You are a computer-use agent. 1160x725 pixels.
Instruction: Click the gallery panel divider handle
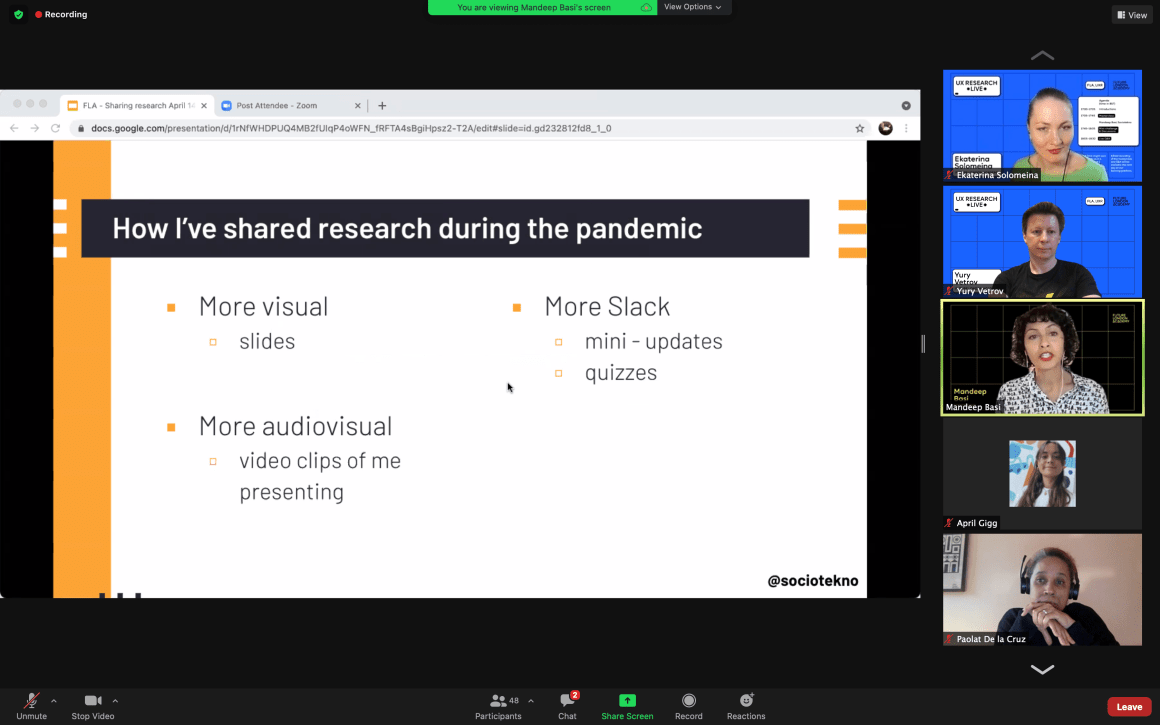[x=923, y=343]
